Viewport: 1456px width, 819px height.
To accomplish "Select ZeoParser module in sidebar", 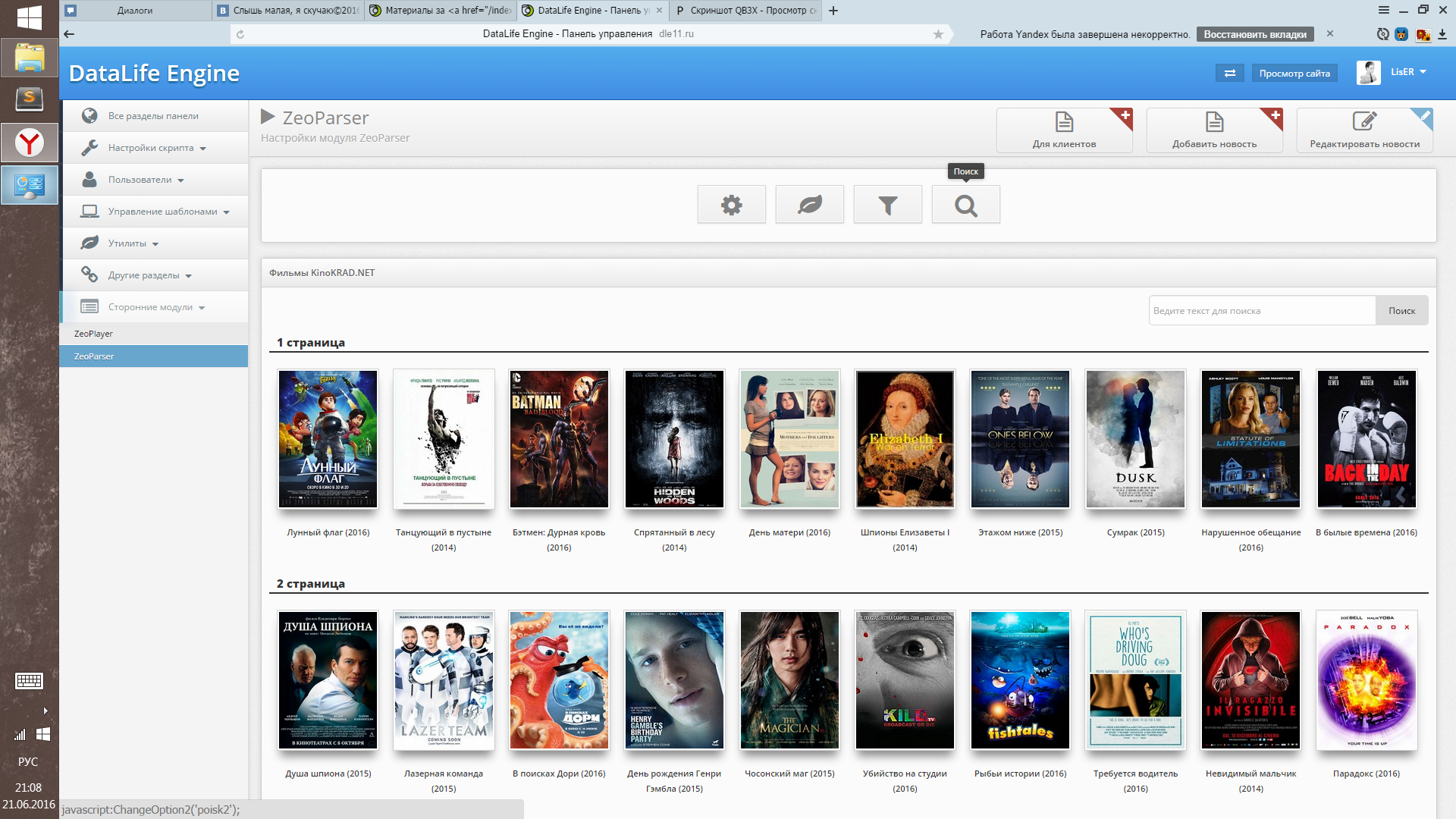I will pyautogui.click(x=154, y=356).
